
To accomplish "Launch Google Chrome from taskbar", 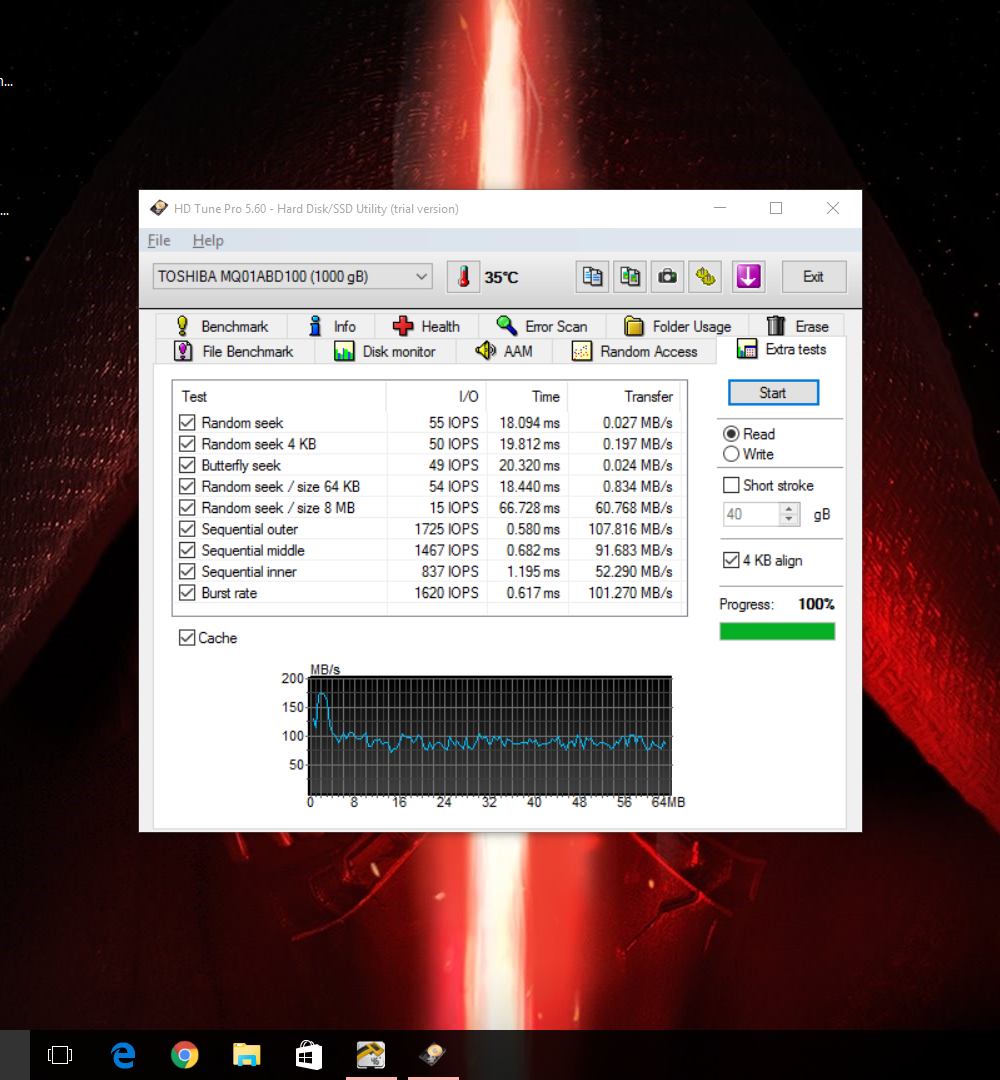I will tap(185, 1055).
